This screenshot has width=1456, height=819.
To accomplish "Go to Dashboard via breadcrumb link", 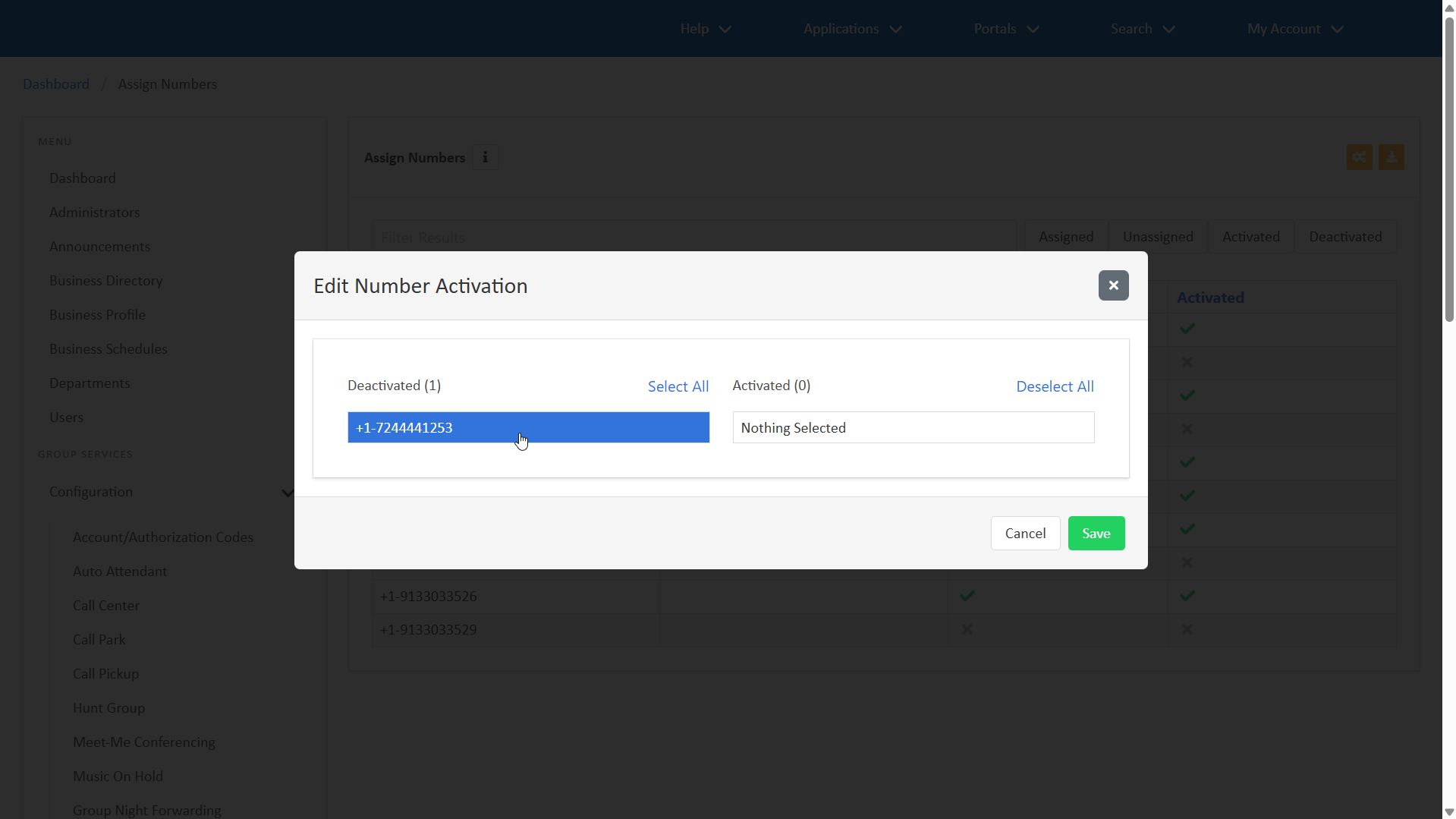I will pyautogui.click(x=56, y=84).
